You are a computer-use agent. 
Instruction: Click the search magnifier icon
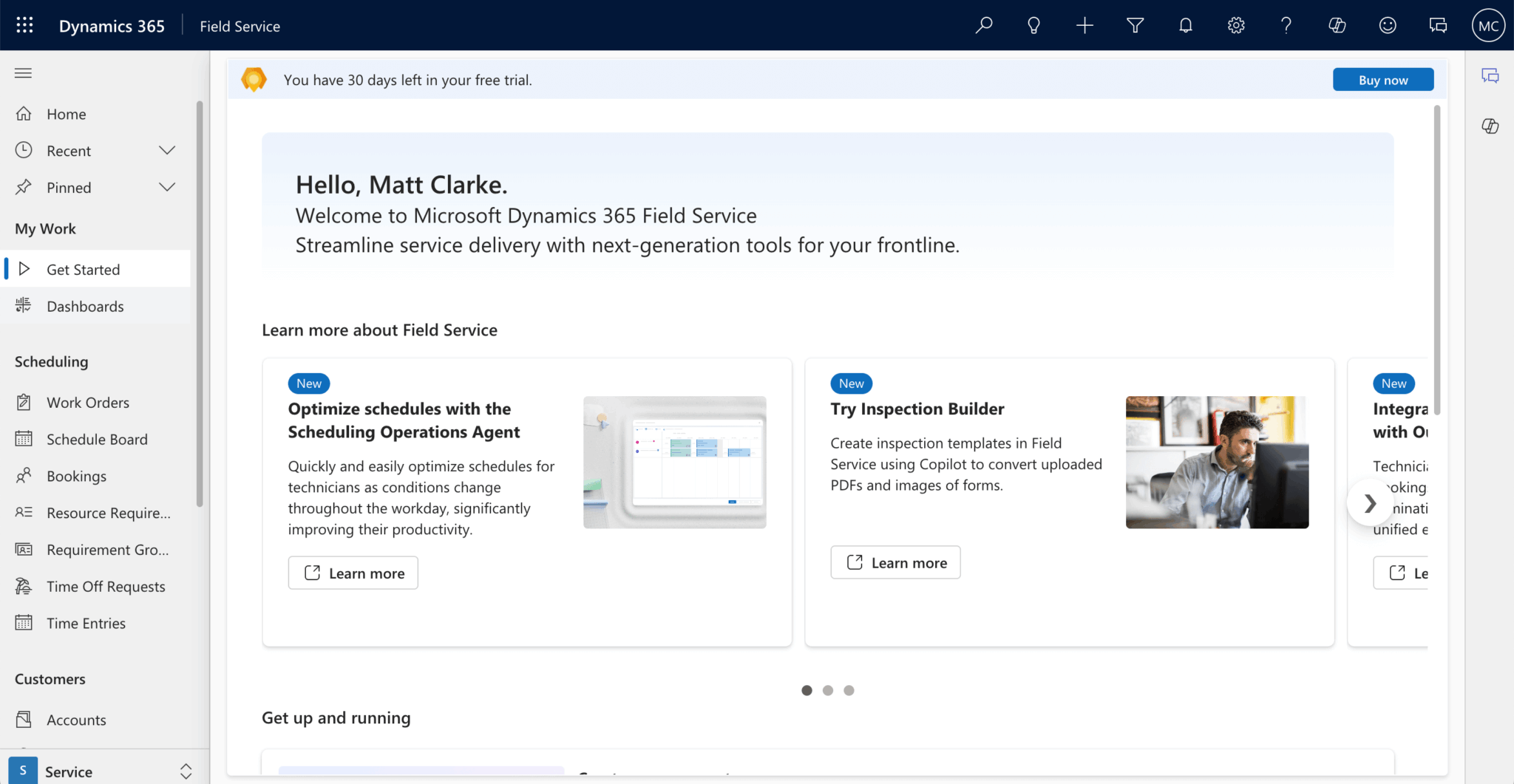click(x=983, y=26)
